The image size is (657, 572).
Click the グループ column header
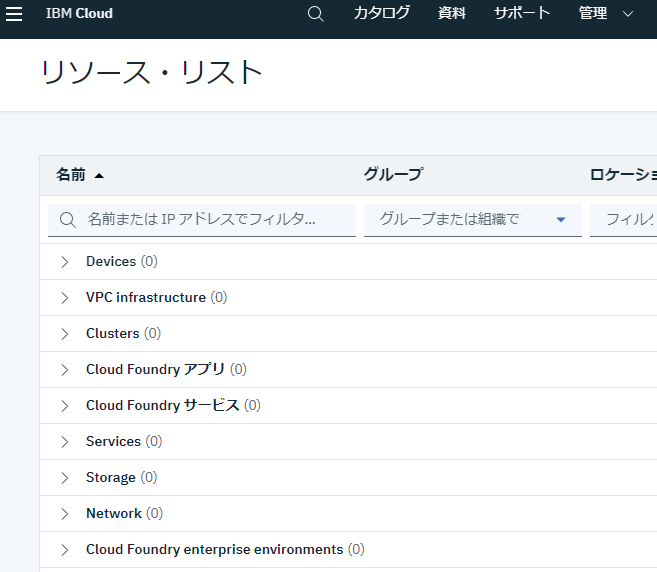pos(393,174)
